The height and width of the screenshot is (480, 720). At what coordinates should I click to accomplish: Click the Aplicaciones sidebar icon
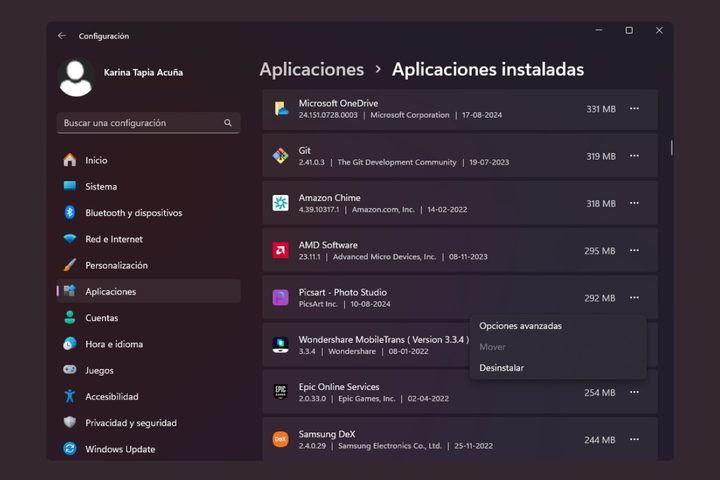coord(70,291)
